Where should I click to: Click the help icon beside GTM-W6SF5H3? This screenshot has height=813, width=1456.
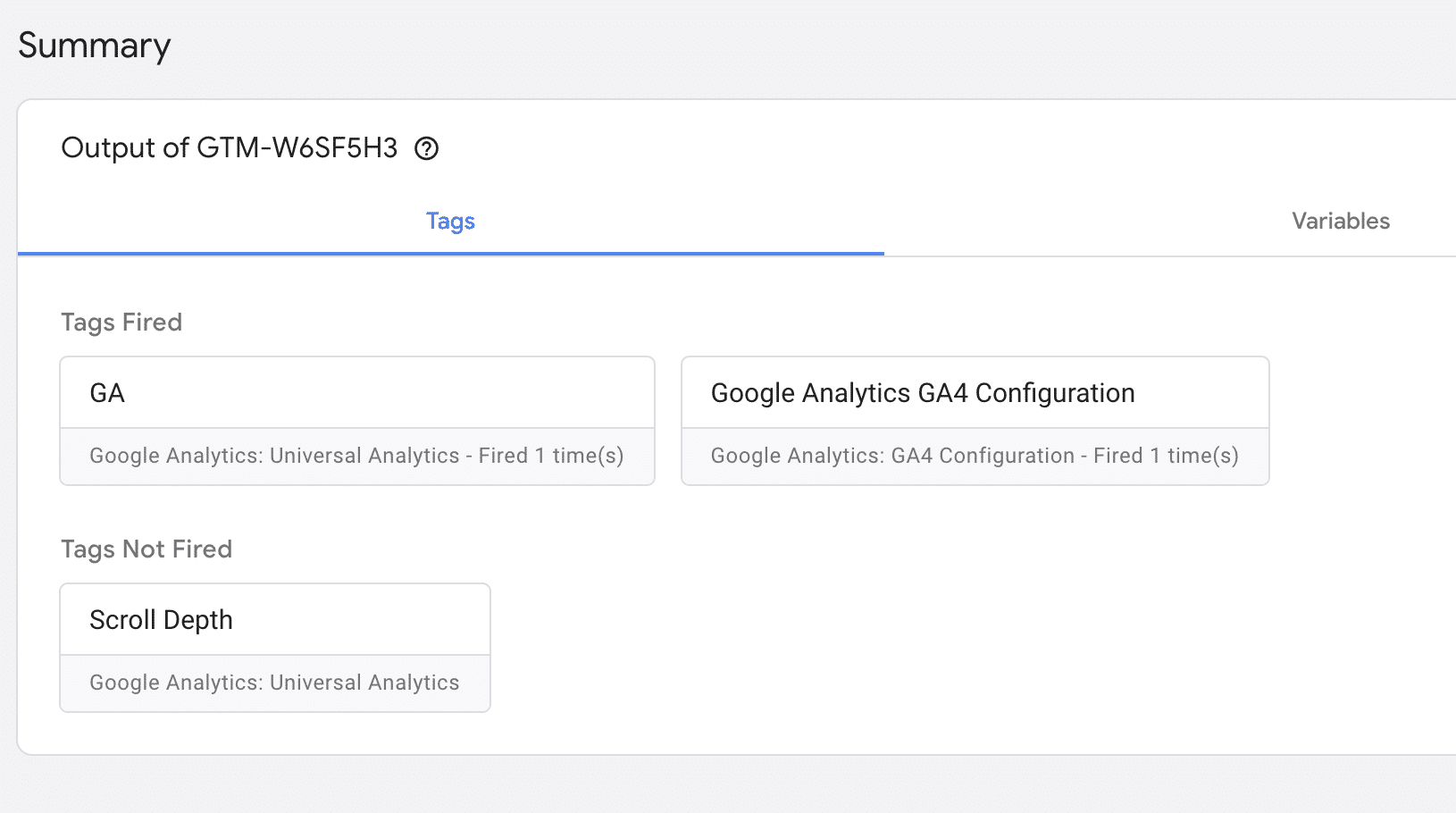coord(427,148)
